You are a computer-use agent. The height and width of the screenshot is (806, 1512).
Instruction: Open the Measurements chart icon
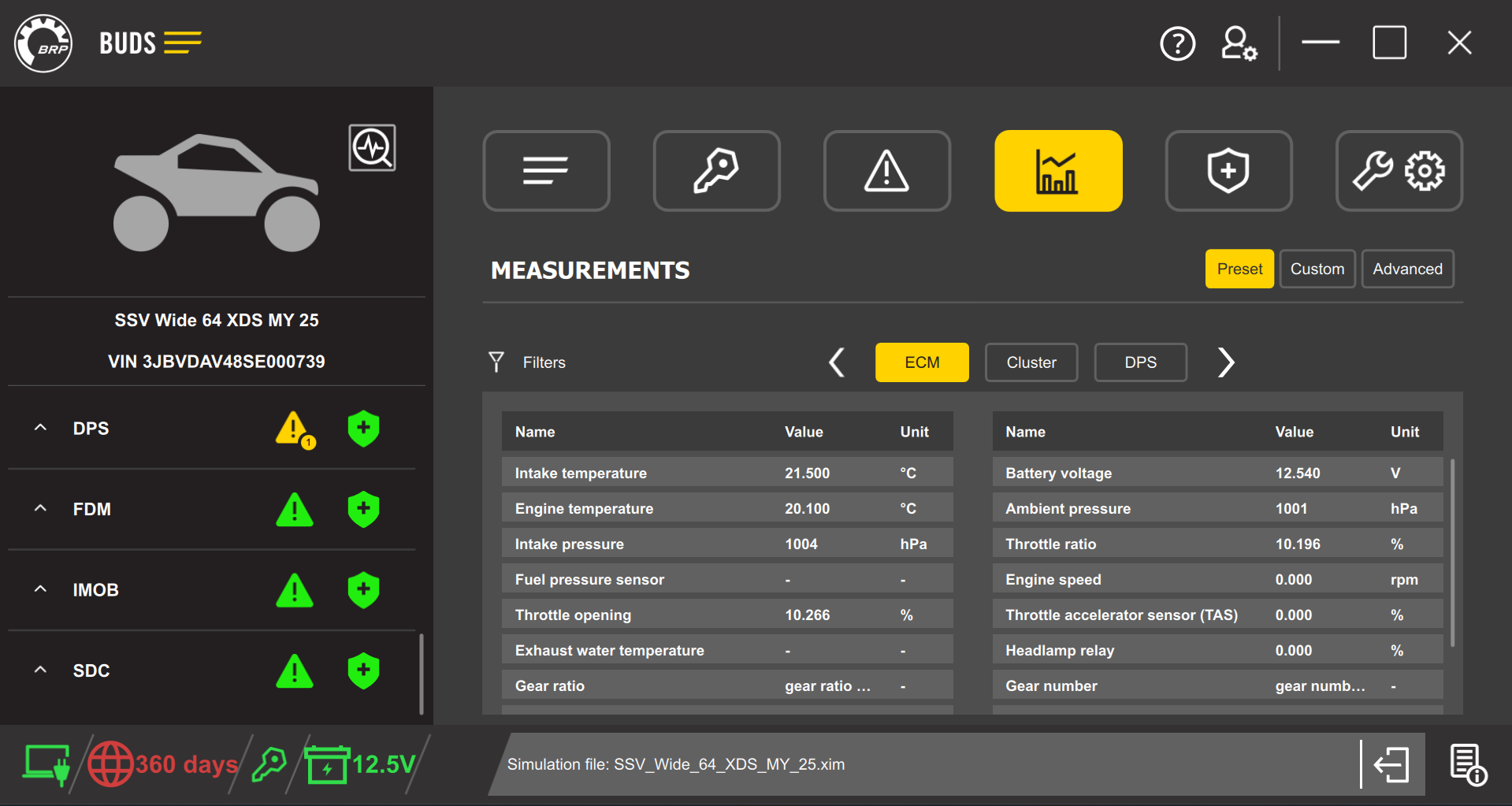(1058, 170)
